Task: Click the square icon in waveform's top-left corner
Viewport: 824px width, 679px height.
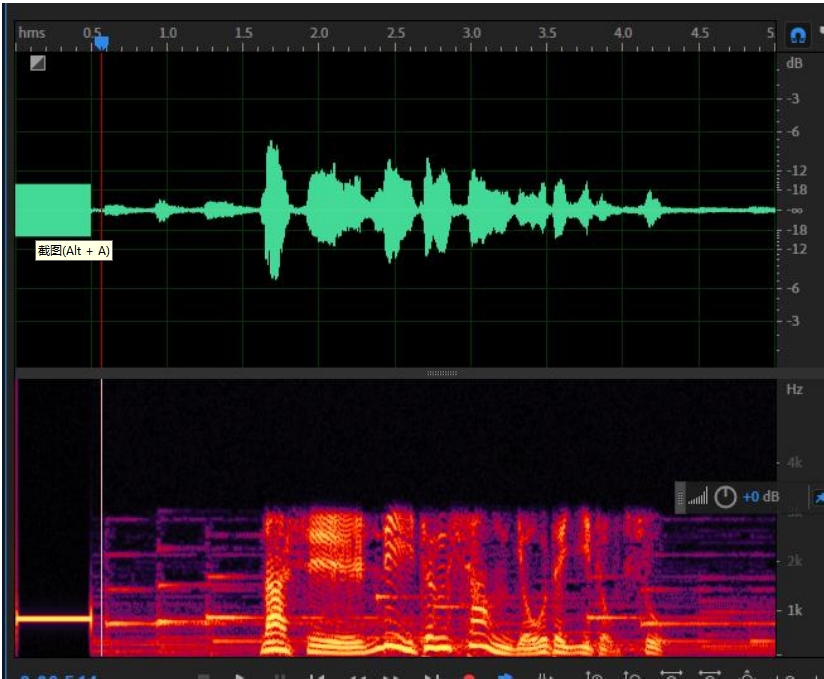Action: [x=38, y=63]
